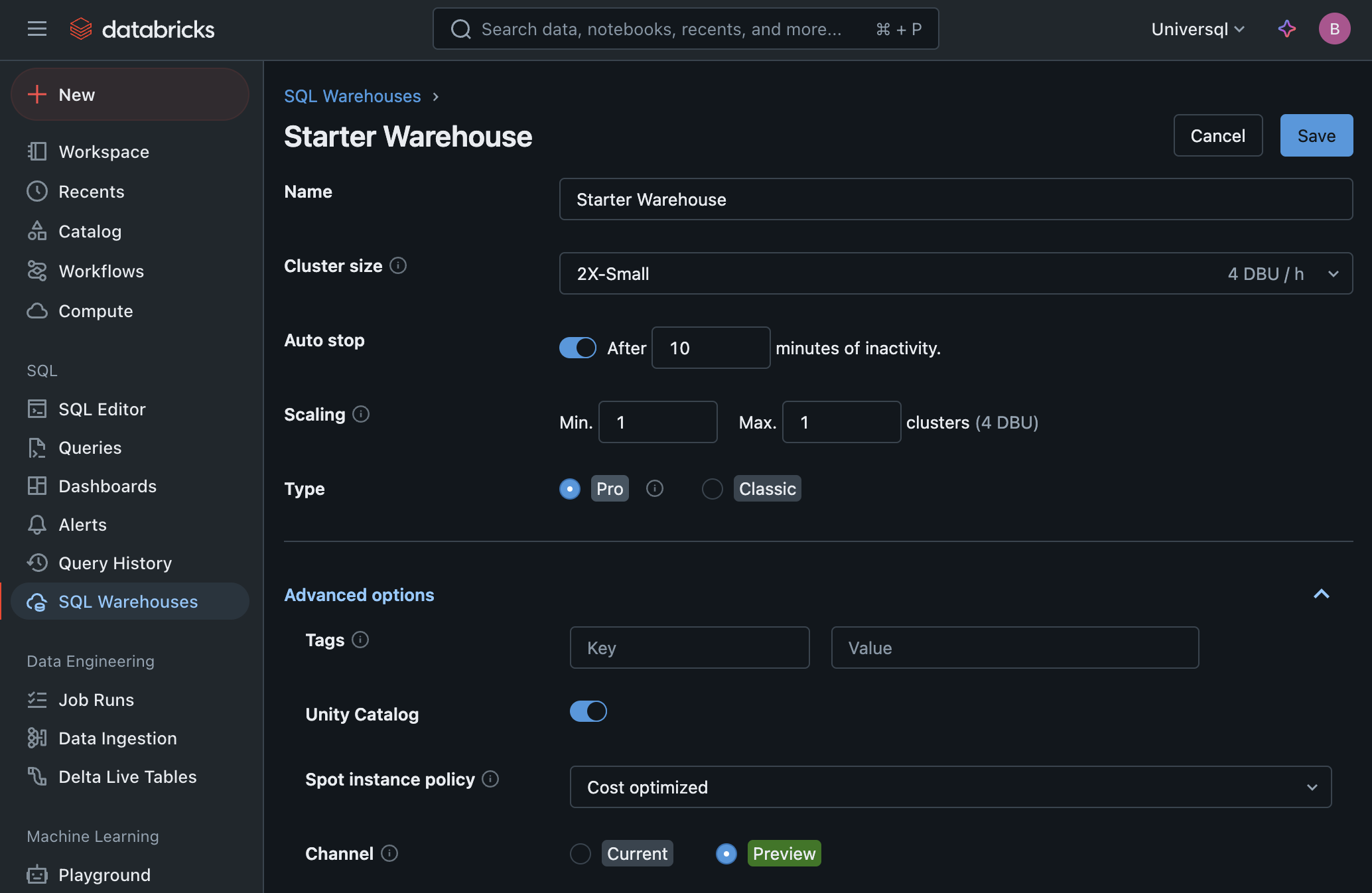Click the green Preview channel label
This screenshot has height=893, width=1372.
(x=784, y=854)
